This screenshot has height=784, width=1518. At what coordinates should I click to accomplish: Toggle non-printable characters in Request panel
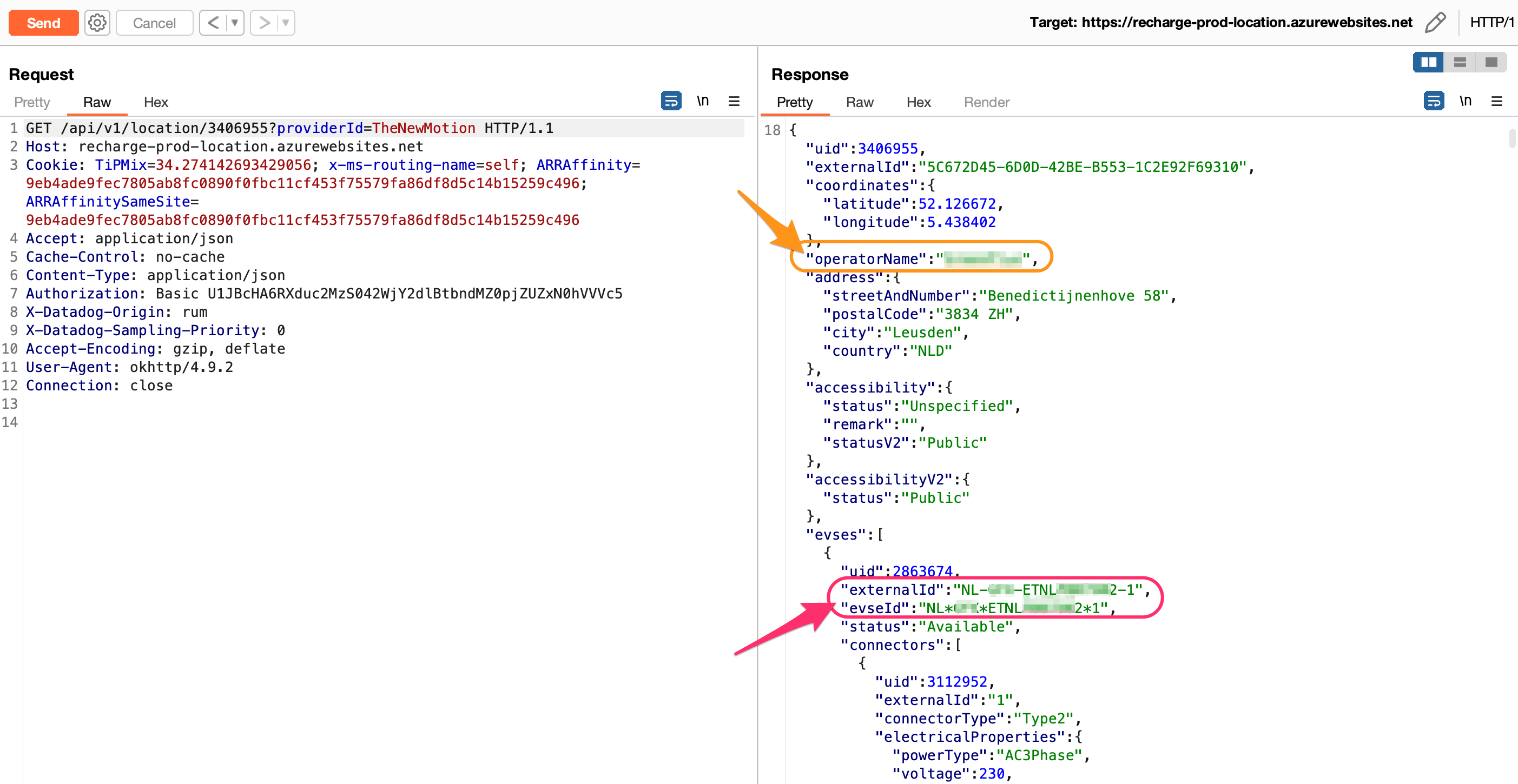pos(702,101)
